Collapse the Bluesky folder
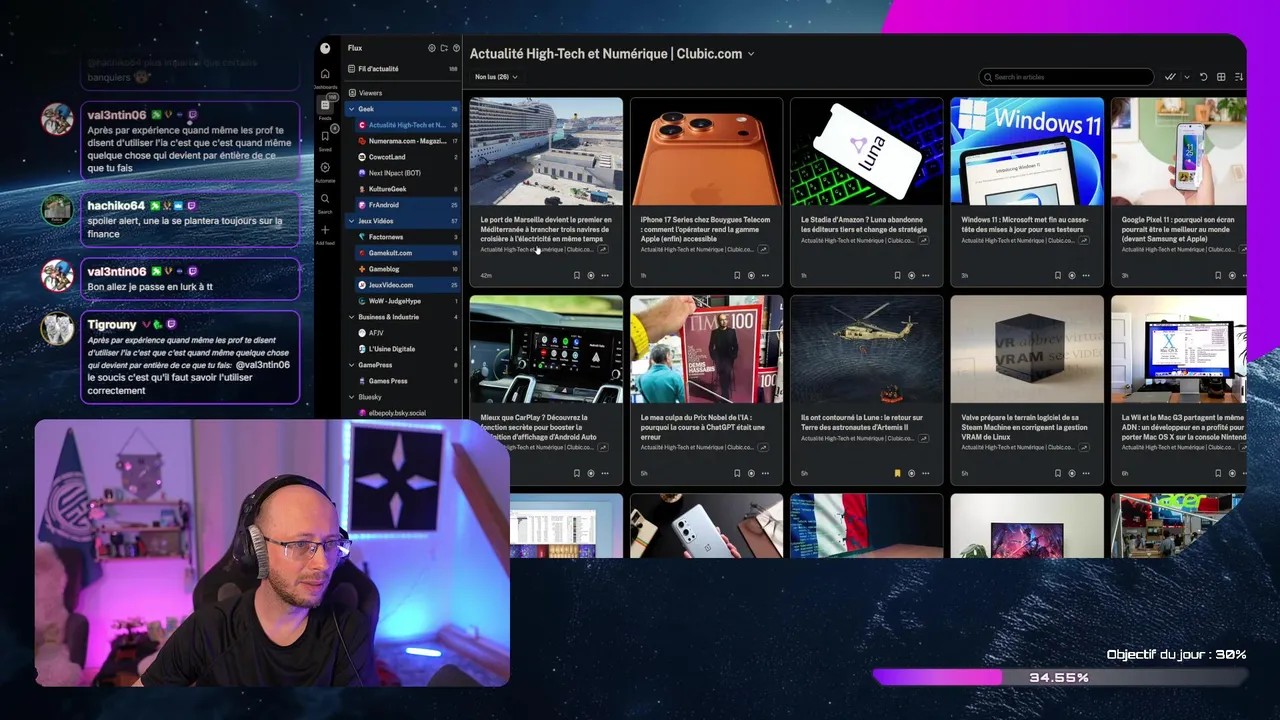Viewport: 1280px width, 720px height. pos(352,397)
